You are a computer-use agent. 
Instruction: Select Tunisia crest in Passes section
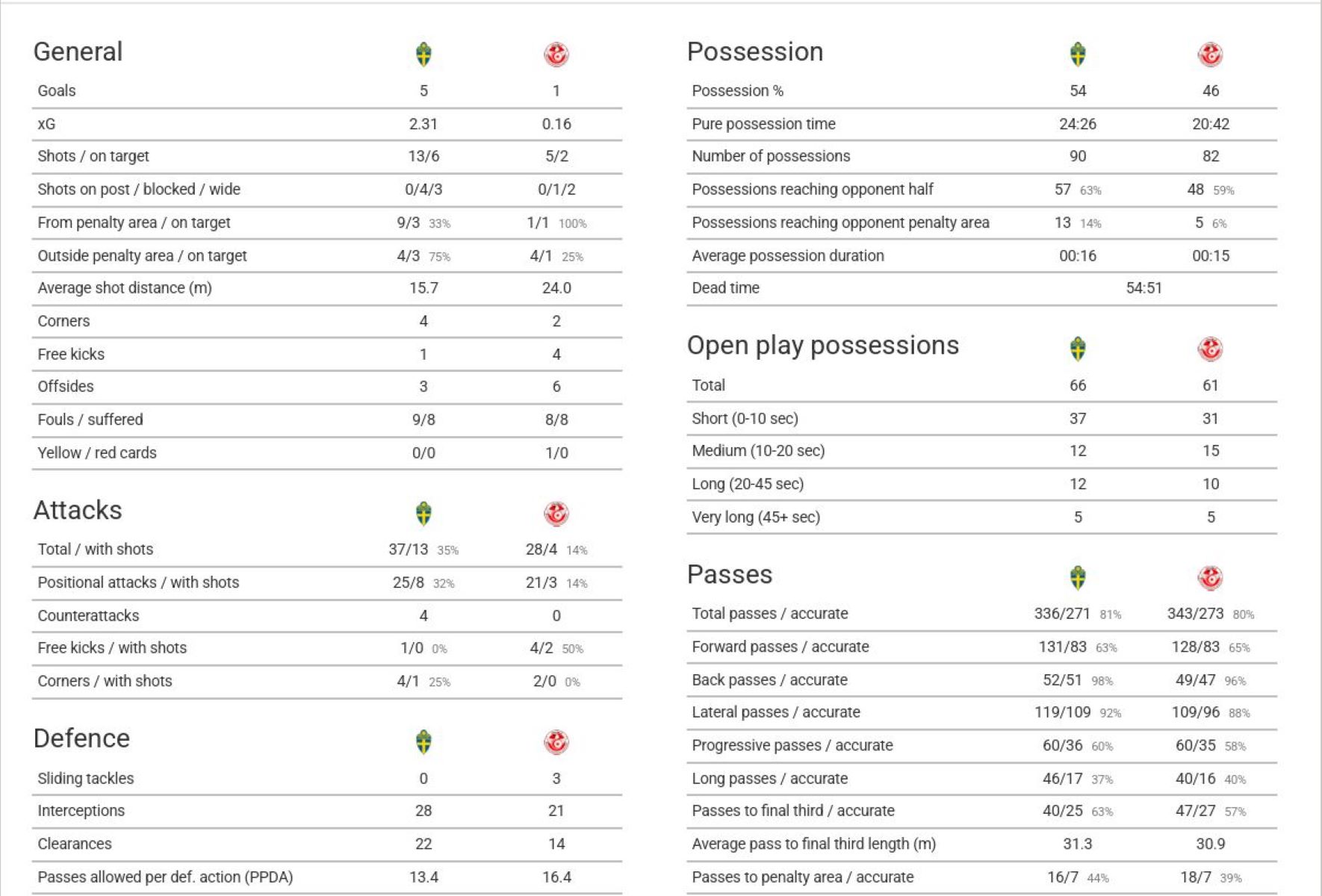pos(1211,578)
